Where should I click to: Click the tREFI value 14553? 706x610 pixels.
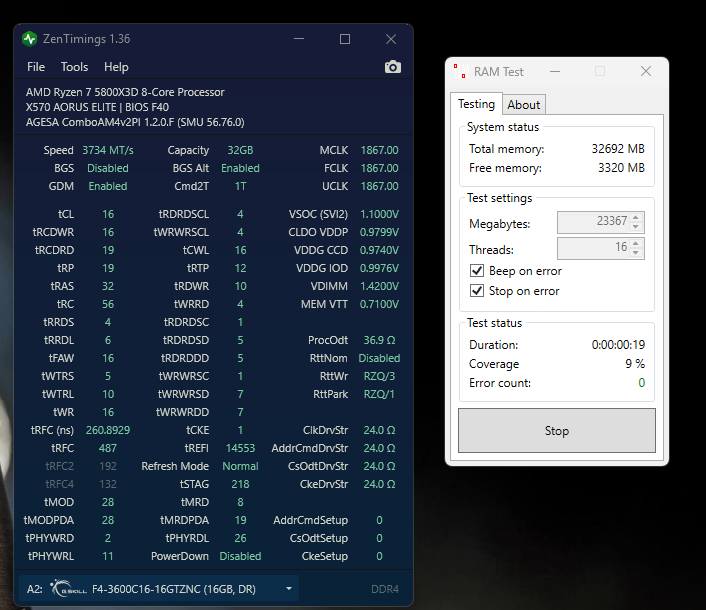tap(240, 448)
